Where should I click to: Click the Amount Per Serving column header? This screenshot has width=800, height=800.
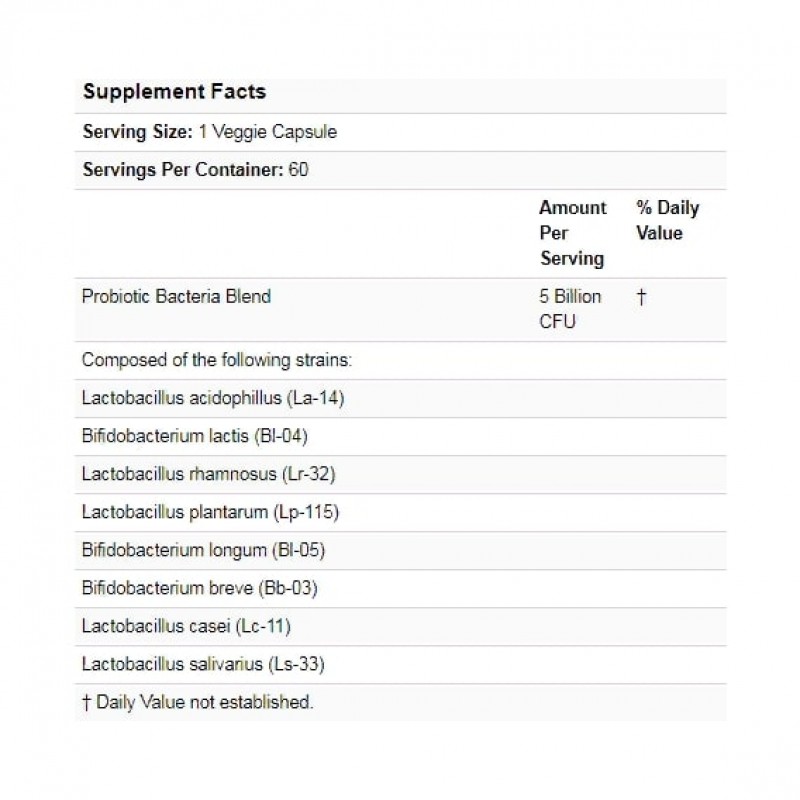click(572, 233)
